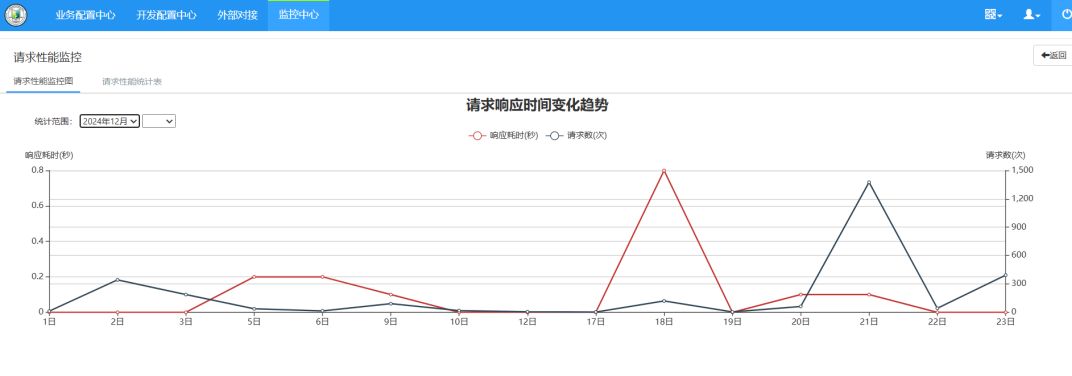Click the power logout icon
Viewport: 1072px width, 376px height.
click(x=1067, y=15)
